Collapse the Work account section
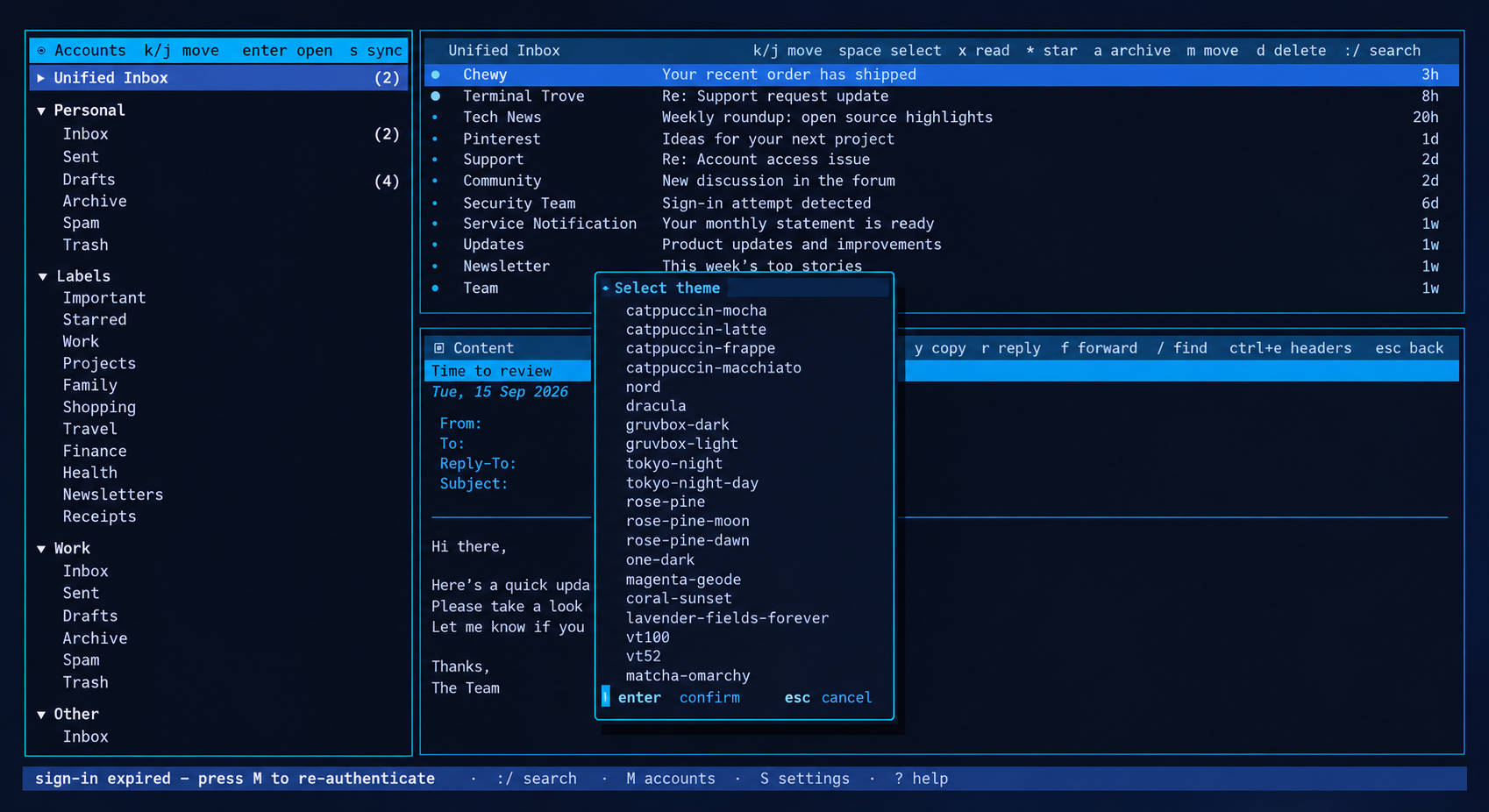The image size is (1489, 812). 41,548
